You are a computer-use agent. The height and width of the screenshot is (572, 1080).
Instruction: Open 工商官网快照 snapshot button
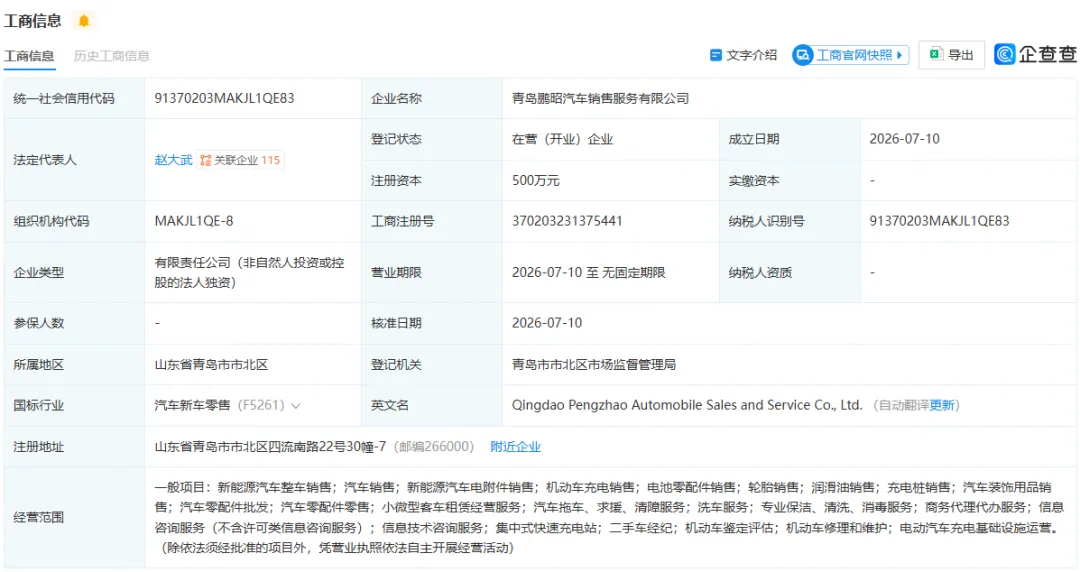point(851,55)
